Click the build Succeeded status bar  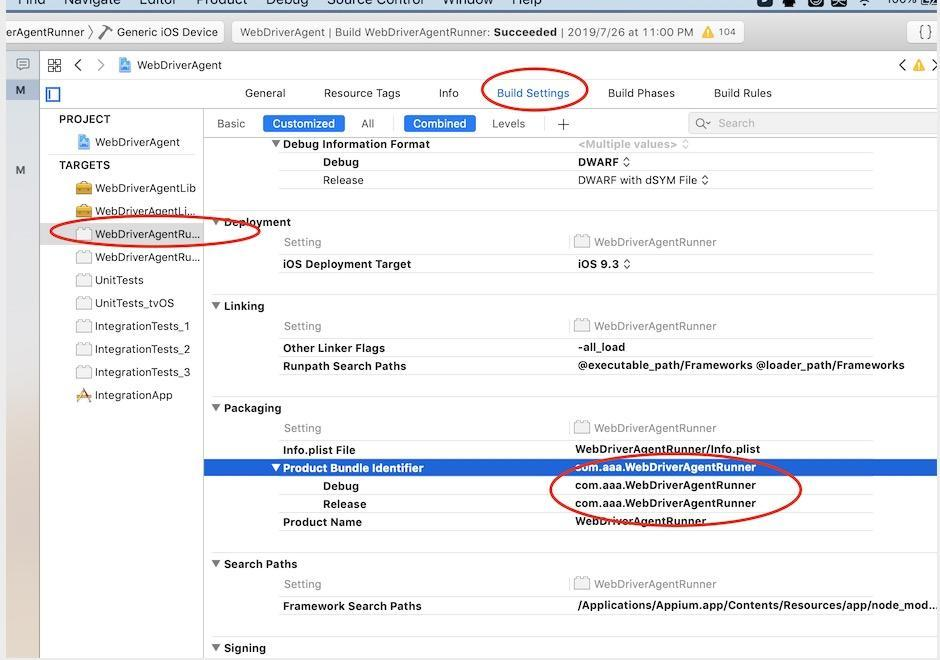[x=487, y=32]
